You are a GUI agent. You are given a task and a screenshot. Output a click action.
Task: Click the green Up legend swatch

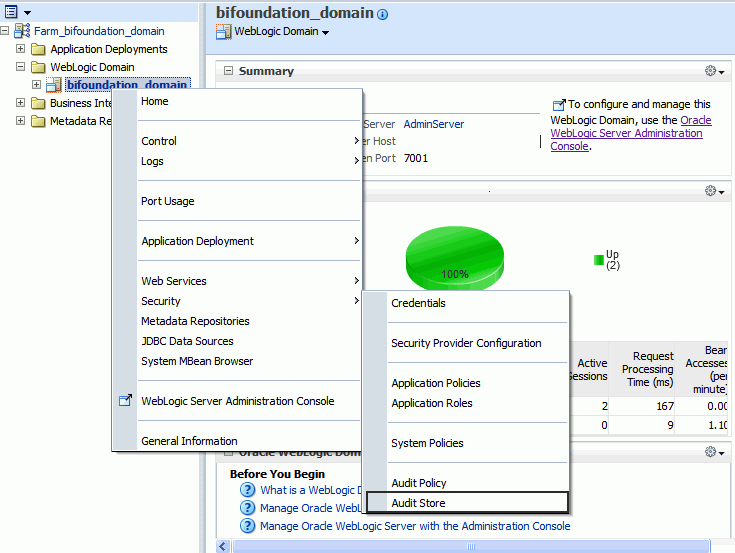599,260
